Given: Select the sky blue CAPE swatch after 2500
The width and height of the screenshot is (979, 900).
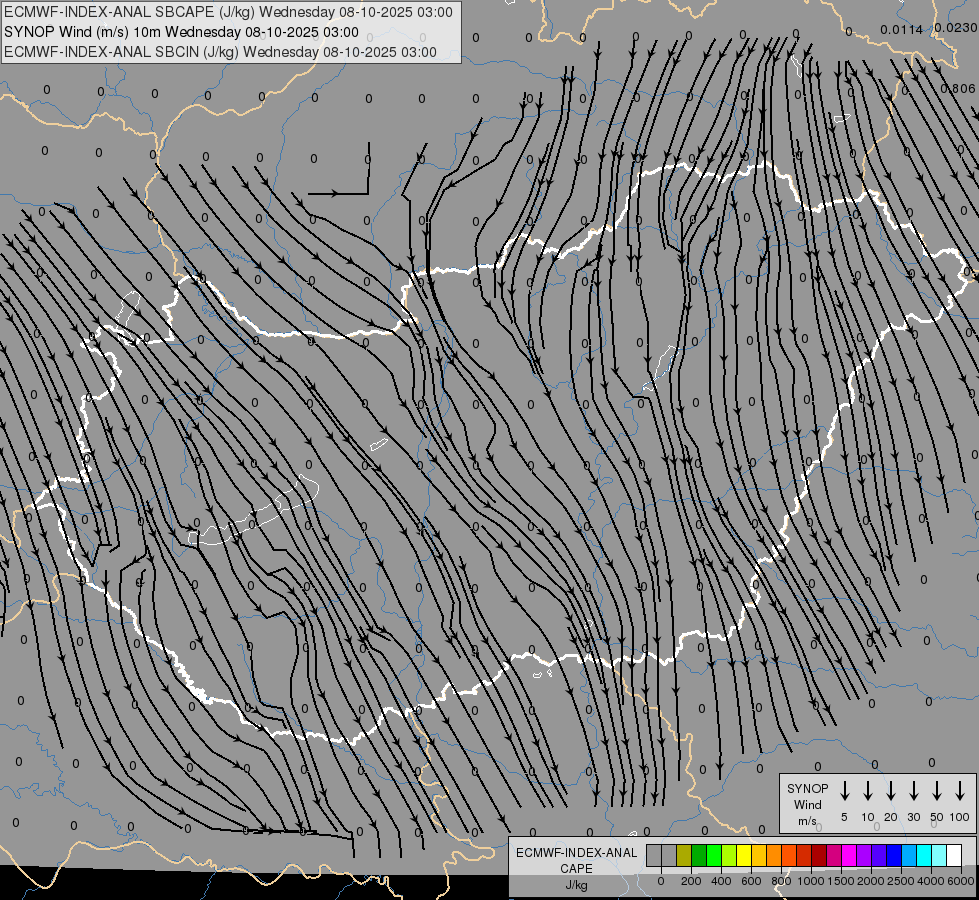Looking at the screenshot, I should point(908,855).
